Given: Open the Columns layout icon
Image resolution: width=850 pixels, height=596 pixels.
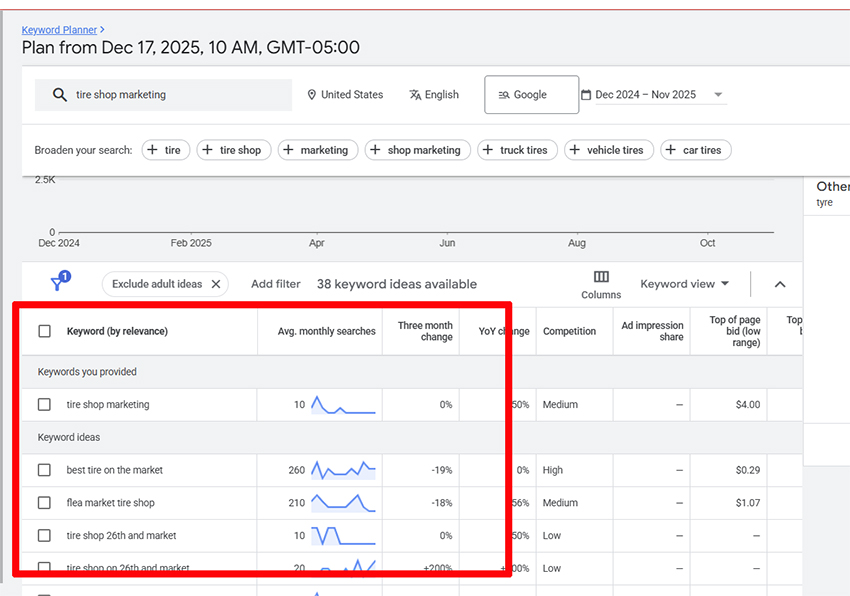Looking at the screenshot, I should click(601, 278).
